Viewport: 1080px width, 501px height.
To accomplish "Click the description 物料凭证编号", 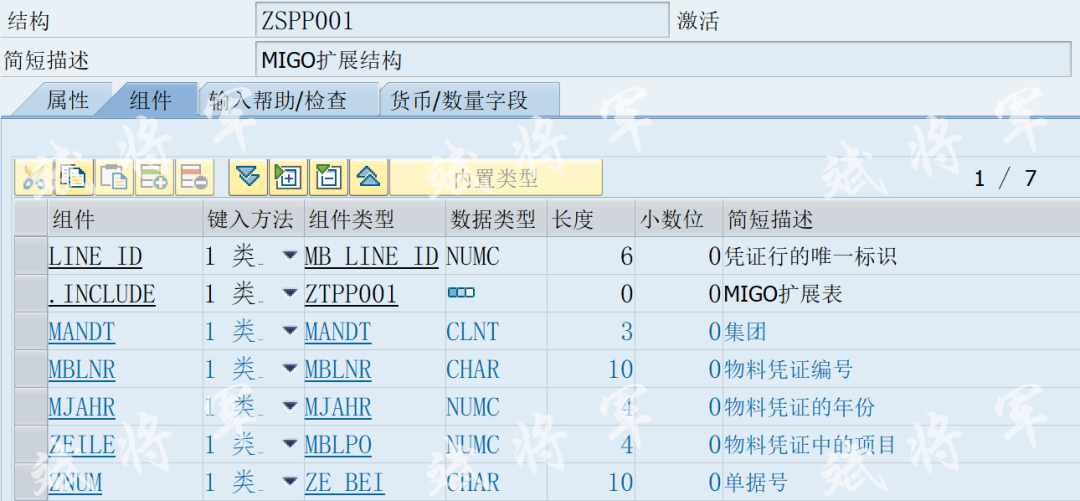I will tap(789, 369).
